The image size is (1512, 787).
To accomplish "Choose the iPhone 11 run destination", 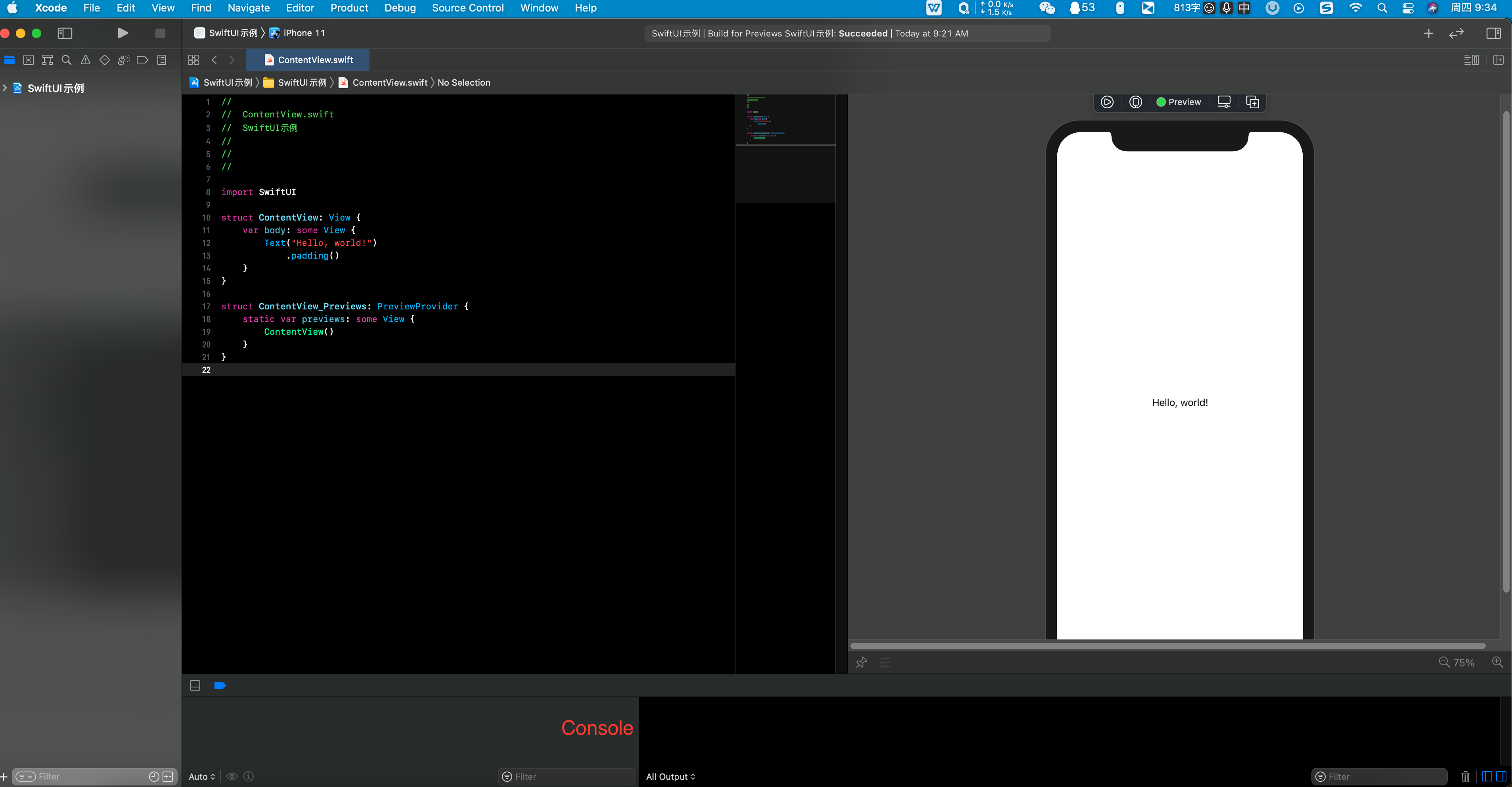I will click(297, 33).
